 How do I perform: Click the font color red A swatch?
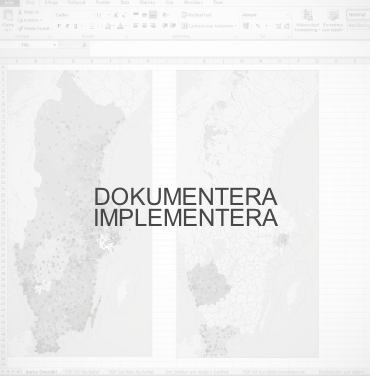point(120,26)
